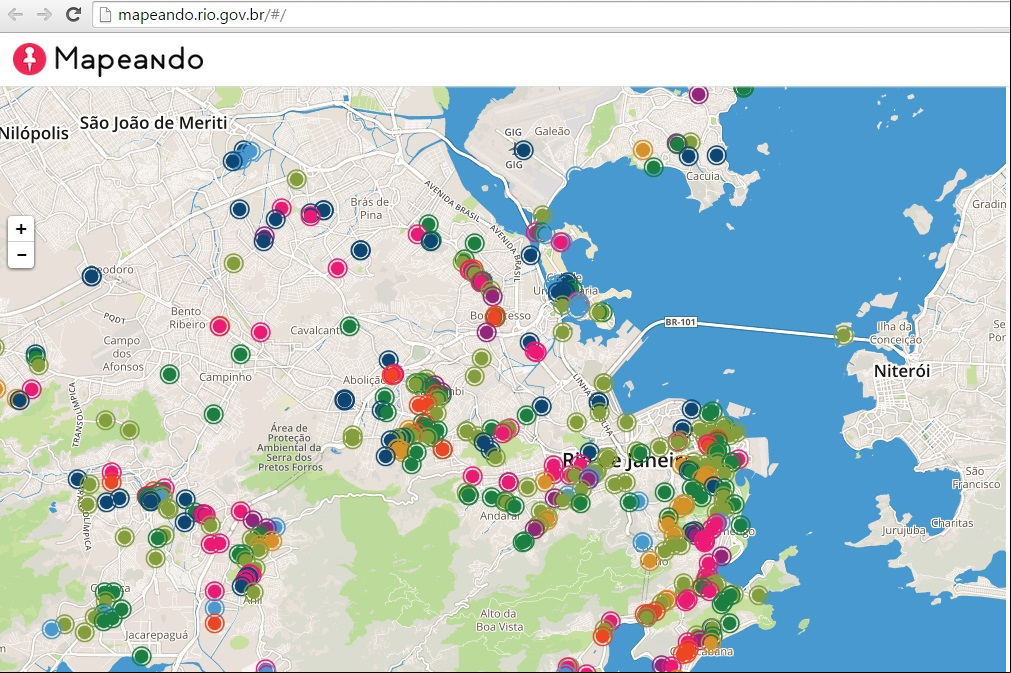Click the Ilha da Conceição label

coord(896,333)
